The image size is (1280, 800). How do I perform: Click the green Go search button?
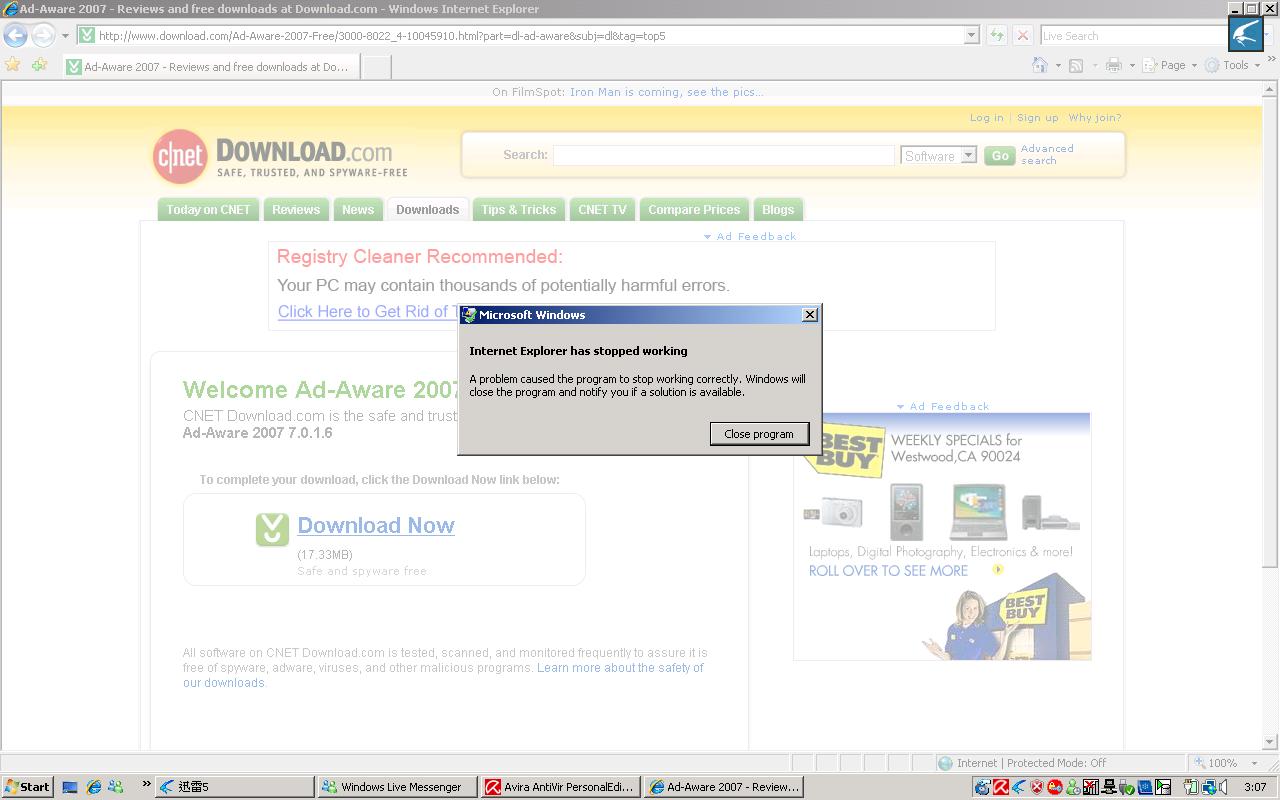(x=999, y=156)
